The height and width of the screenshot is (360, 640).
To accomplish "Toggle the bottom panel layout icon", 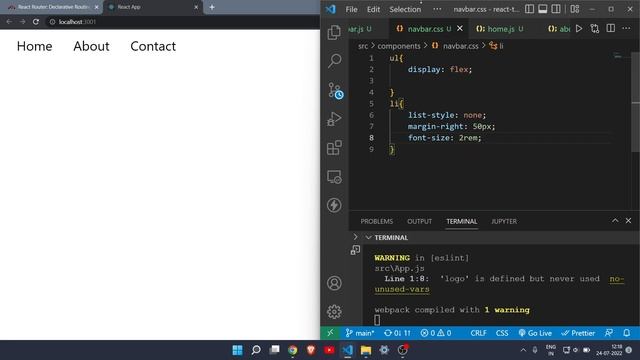I will pos(542,9).
